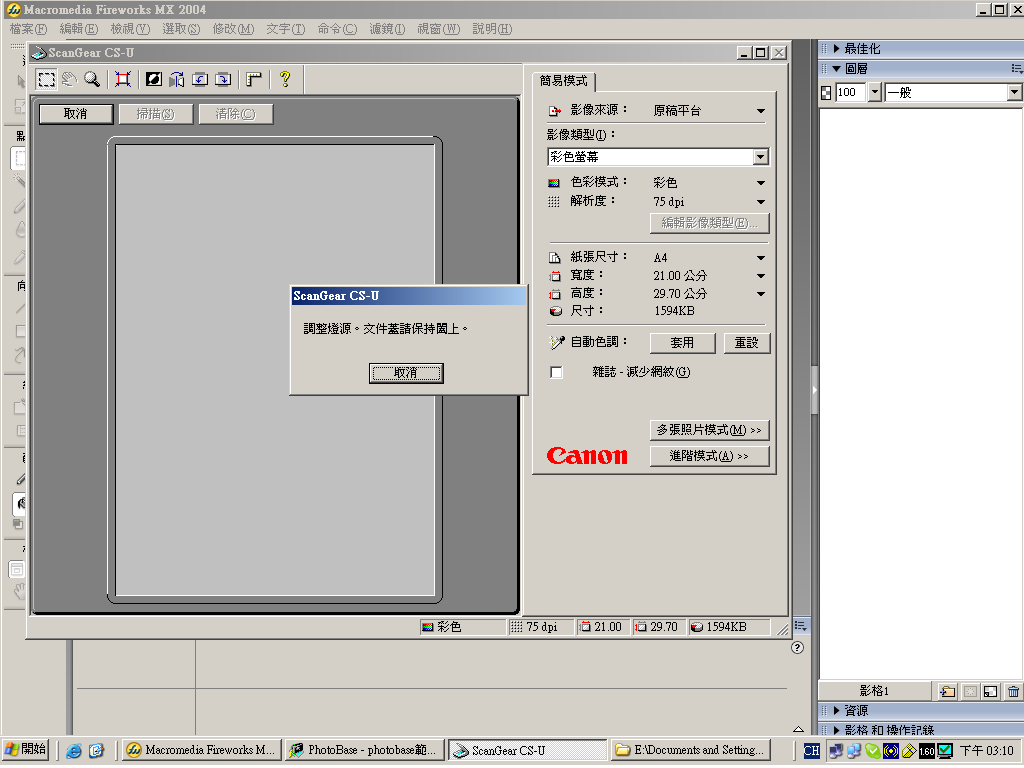Screen dimensions: 1024x768
Task: Open the image type combo box
Action: click(x=658, y=157)
